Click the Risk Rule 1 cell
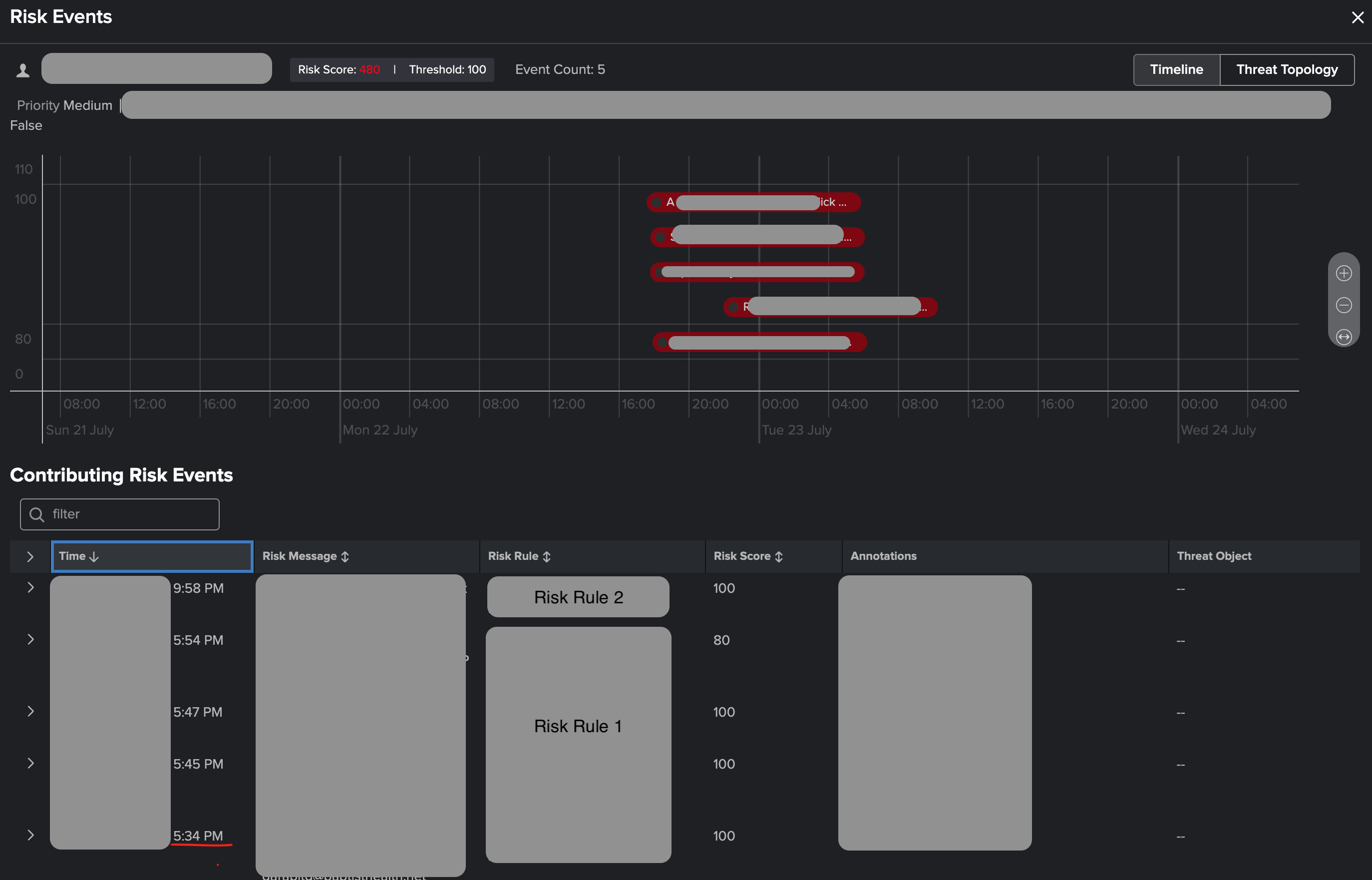The image size is (1372, 880). tap(578, 745)
